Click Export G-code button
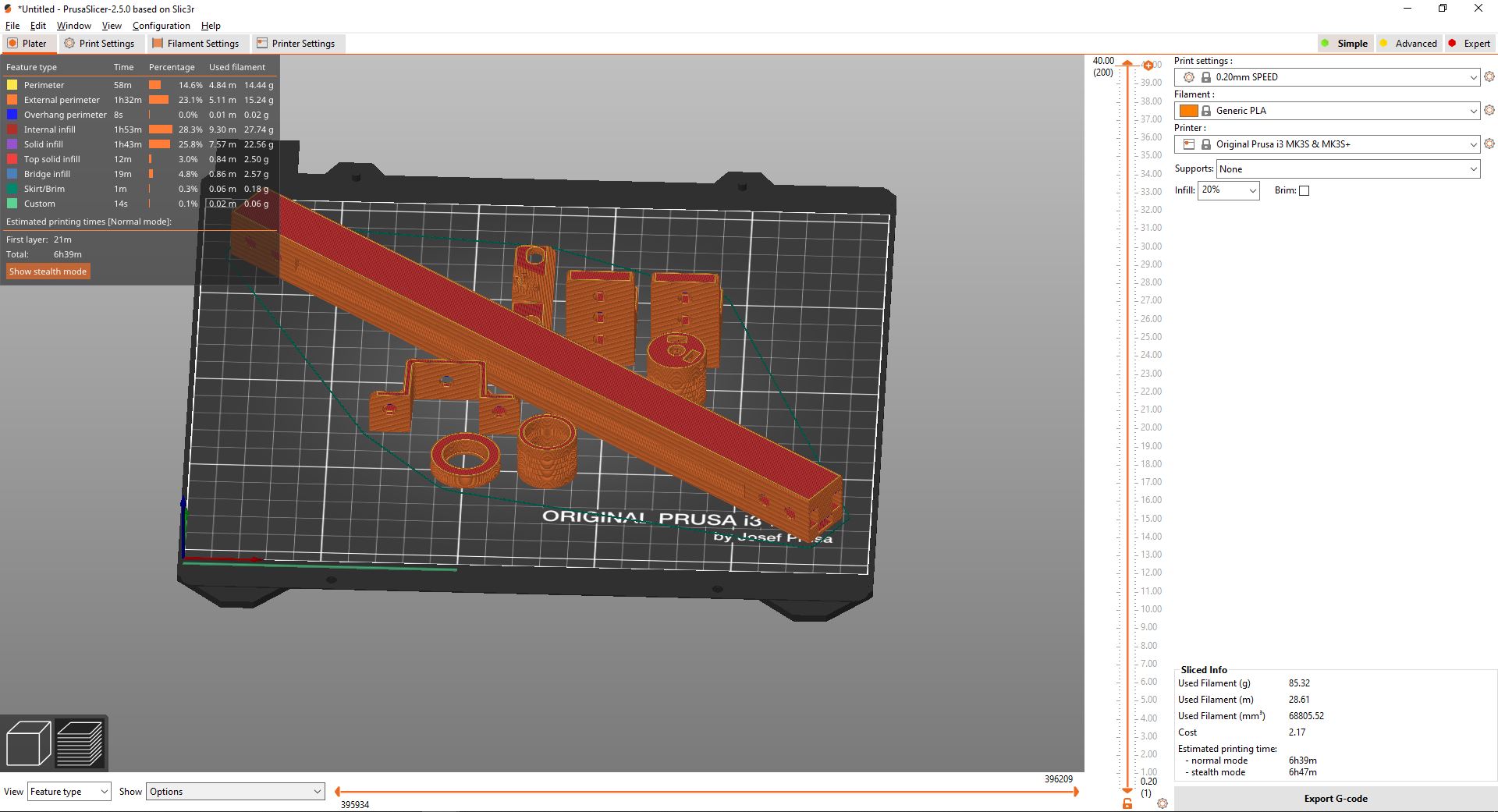Viewport: 1498px width, 812px height. (1335, 799)
